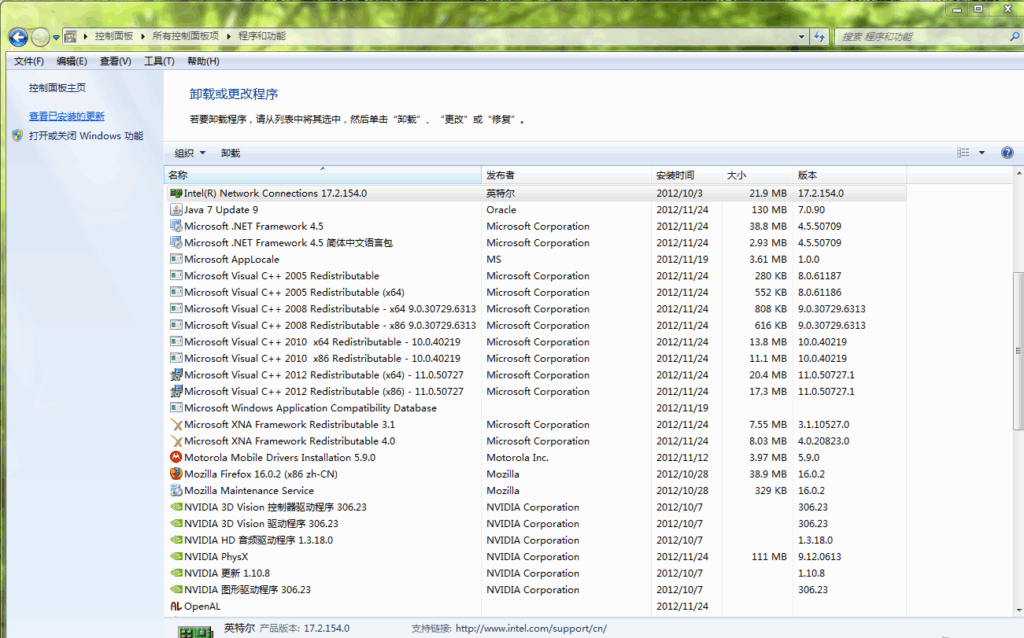The height and width of the screenshot is (638, 1024).
Task: Open the intel.com support link
Action: 531,628
